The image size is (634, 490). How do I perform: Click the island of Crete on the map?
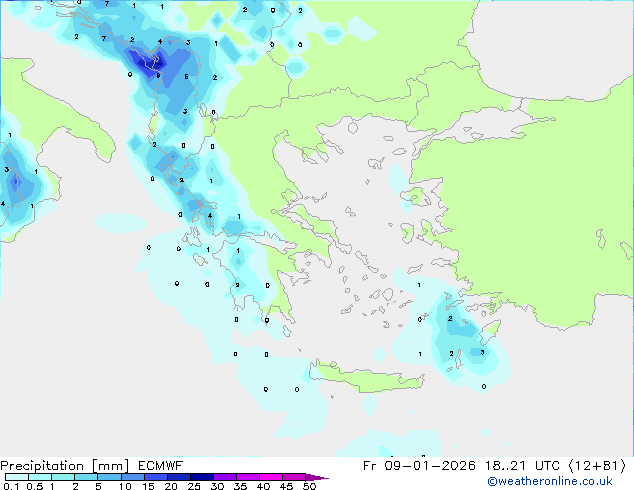(366, 377)
